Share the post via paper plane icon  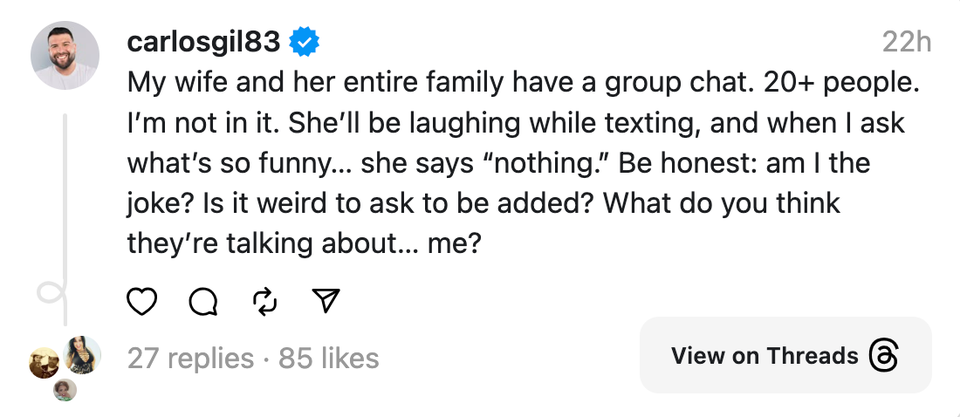[x=326, y=300]
